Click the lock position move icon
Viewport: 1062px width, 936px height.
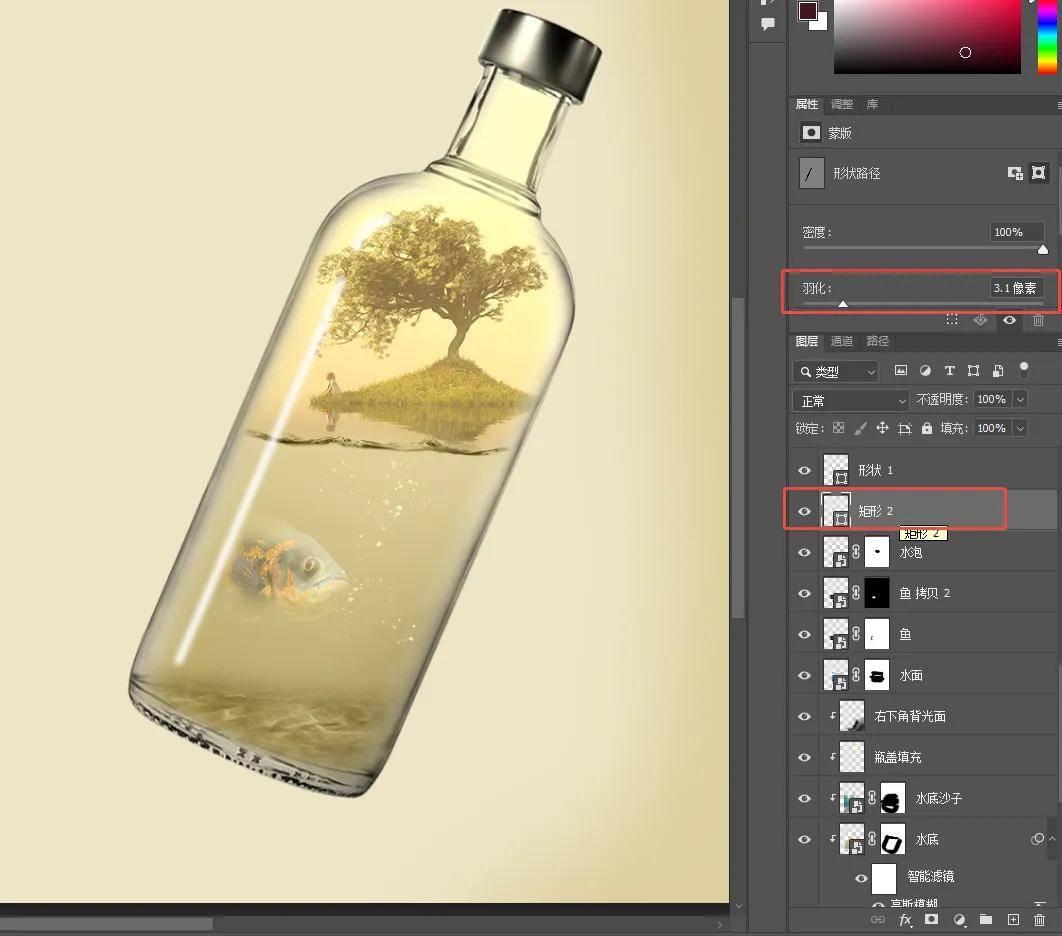(882, 428)
